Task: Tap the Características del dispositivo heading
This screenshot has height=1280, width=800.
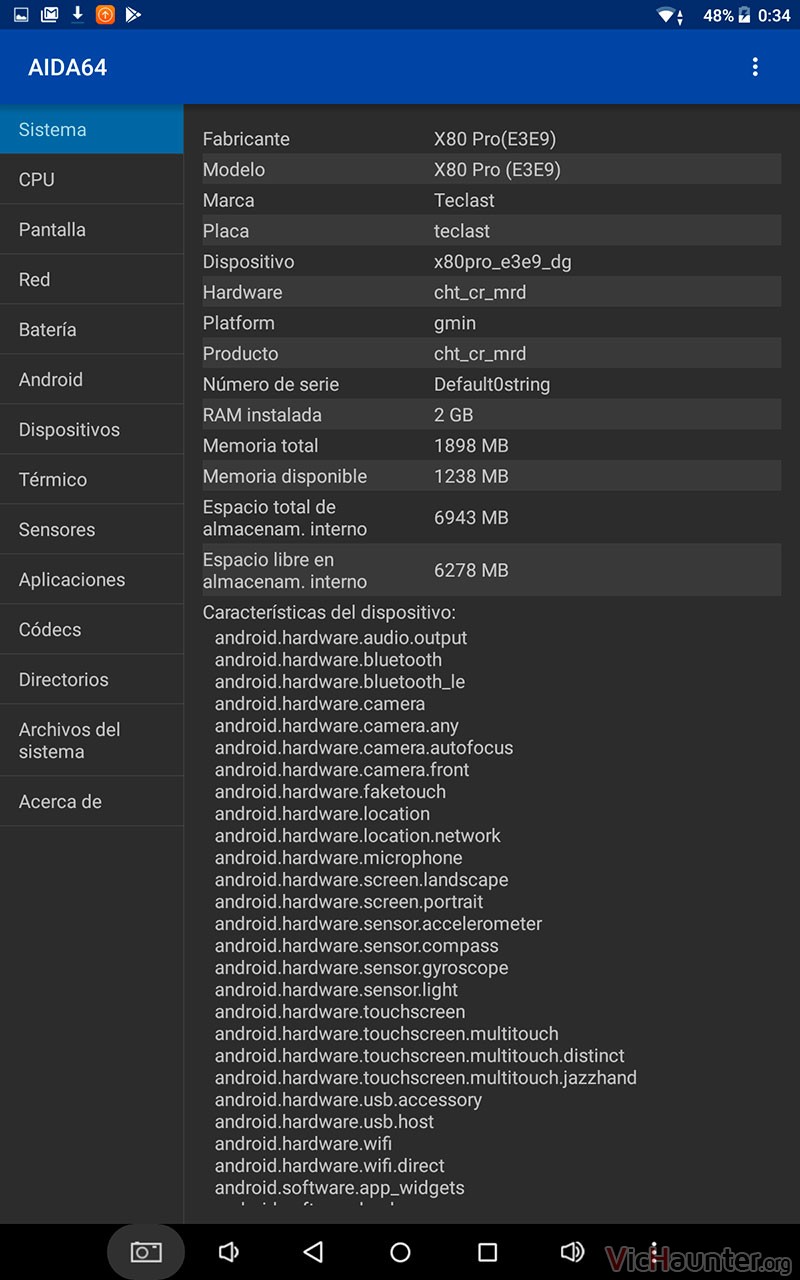Action: pos(329,612)
